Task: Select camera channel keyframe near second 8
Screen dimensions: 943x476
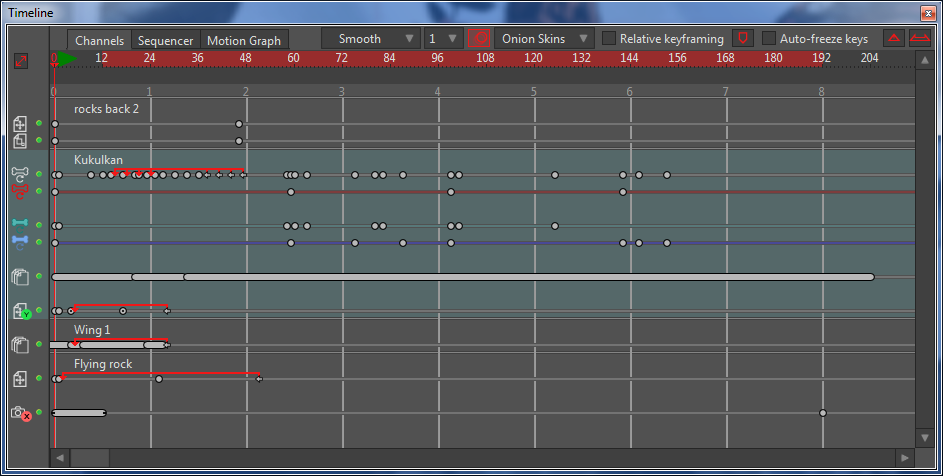Action: click(823, 413)
